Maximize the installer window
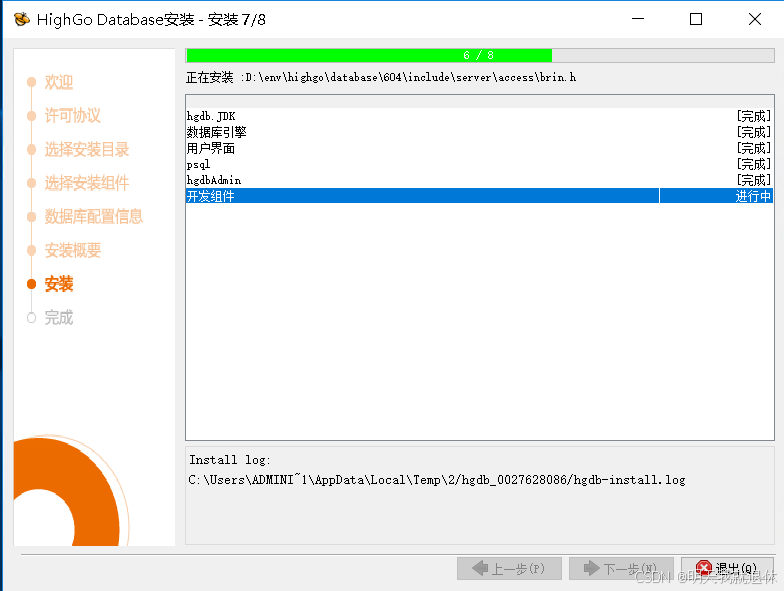Viewport: 784px width, 591px height. coord(696,19)
